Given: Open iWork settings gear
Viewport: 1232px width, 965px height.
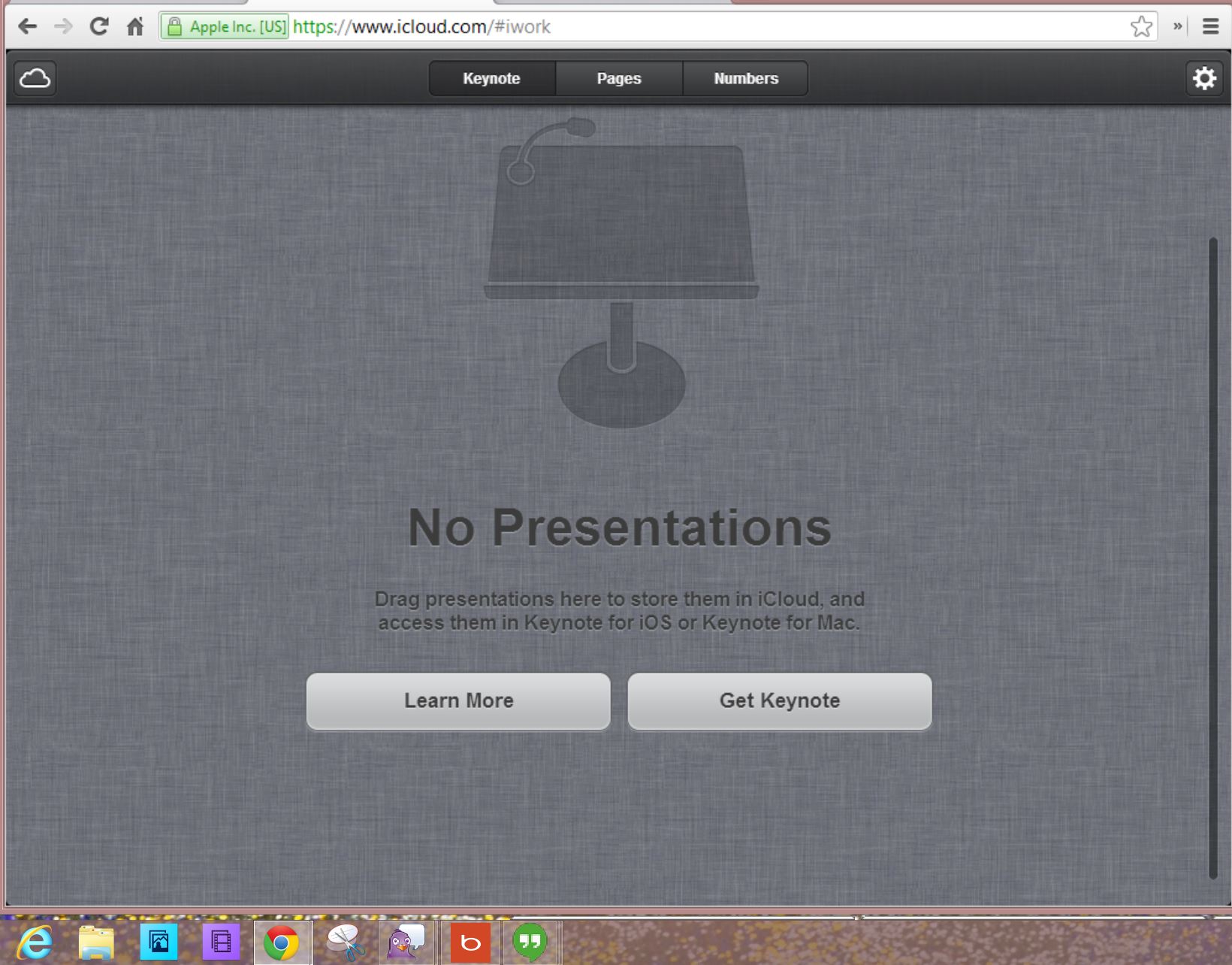Looking at the screenshot, I should pyautogui.click(x=1204, y=78).
